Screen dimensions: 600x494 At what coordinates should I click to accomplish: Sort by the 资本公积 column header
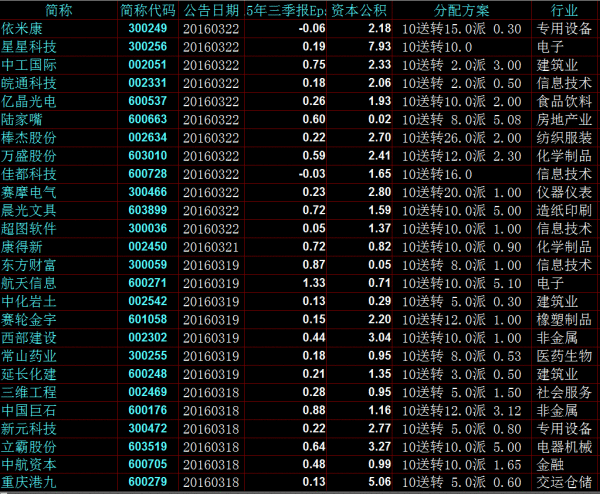tap(359, 10)
